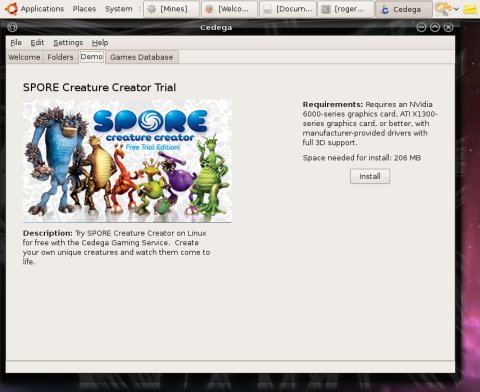This screenshot has height=392, width=480.
Task: Open the File menu
Action: pyautogui.click(x=16, y=43)
